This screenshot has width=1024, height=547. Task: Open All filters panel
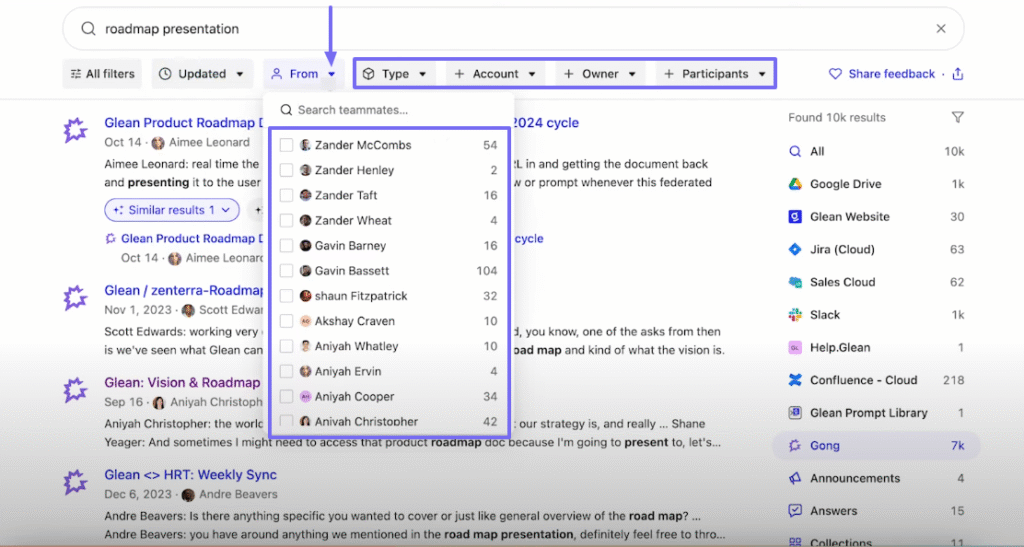pyautogui.click(x=103, y=74)
